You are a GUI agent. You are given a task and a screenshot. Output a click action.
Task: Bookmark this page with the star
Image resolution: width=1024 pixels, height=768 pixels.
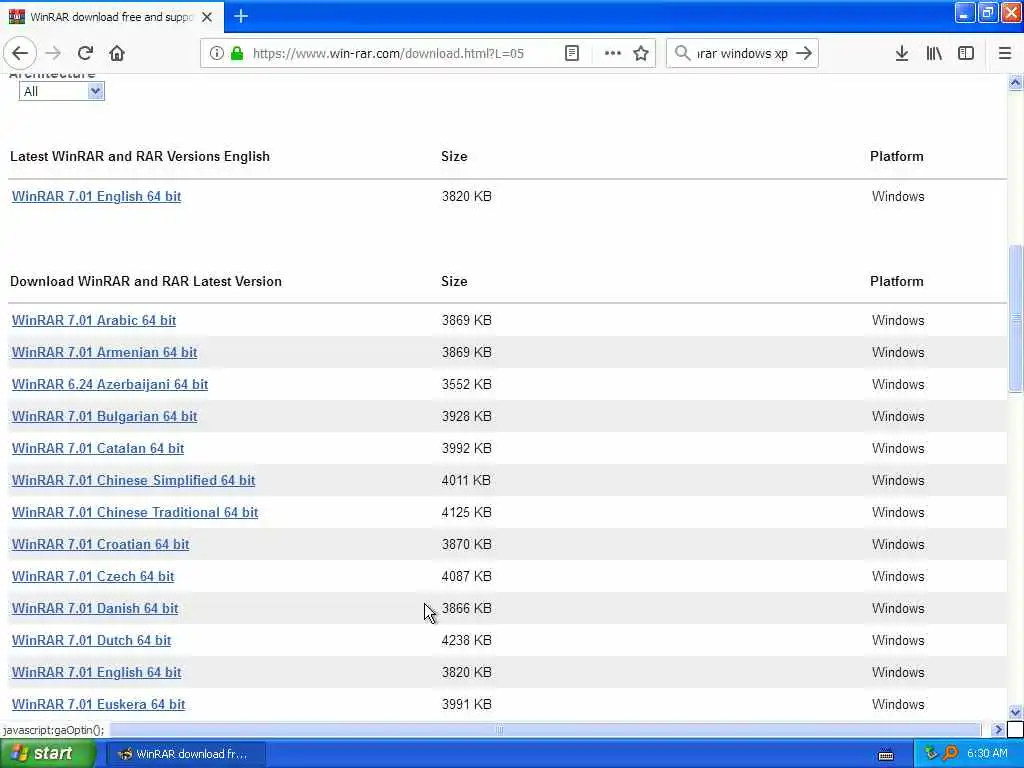coord(641,54)
